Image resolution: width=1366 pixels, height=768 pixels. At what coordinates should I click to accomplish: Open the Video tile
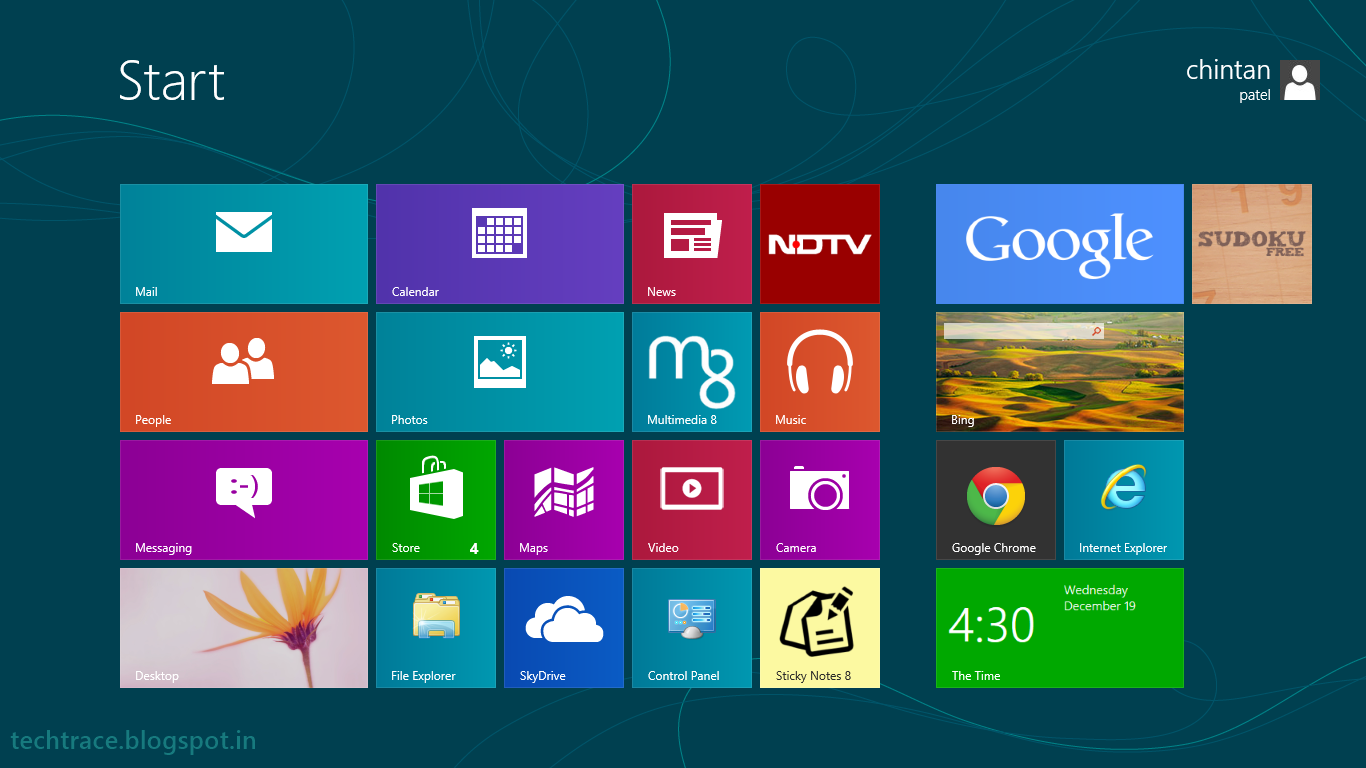point(692,500)
